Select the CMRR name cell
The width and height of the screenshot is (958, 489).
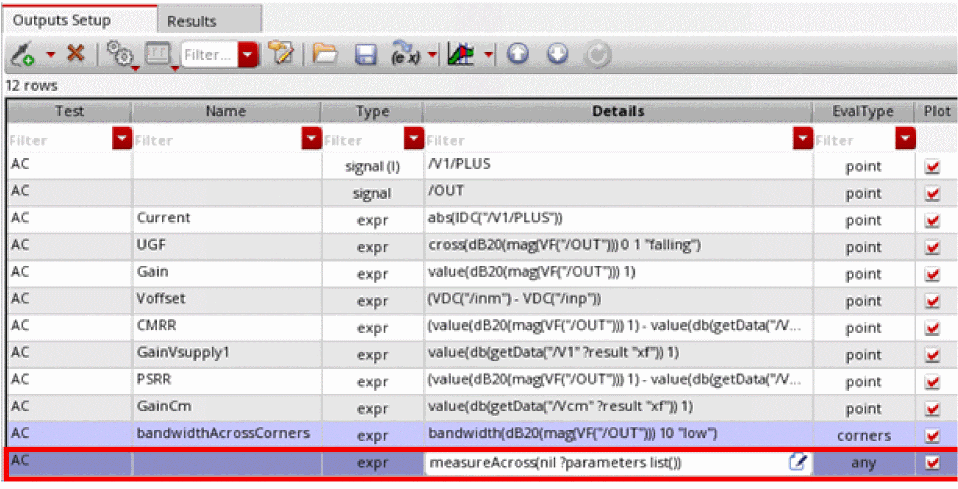click(227, 327)
